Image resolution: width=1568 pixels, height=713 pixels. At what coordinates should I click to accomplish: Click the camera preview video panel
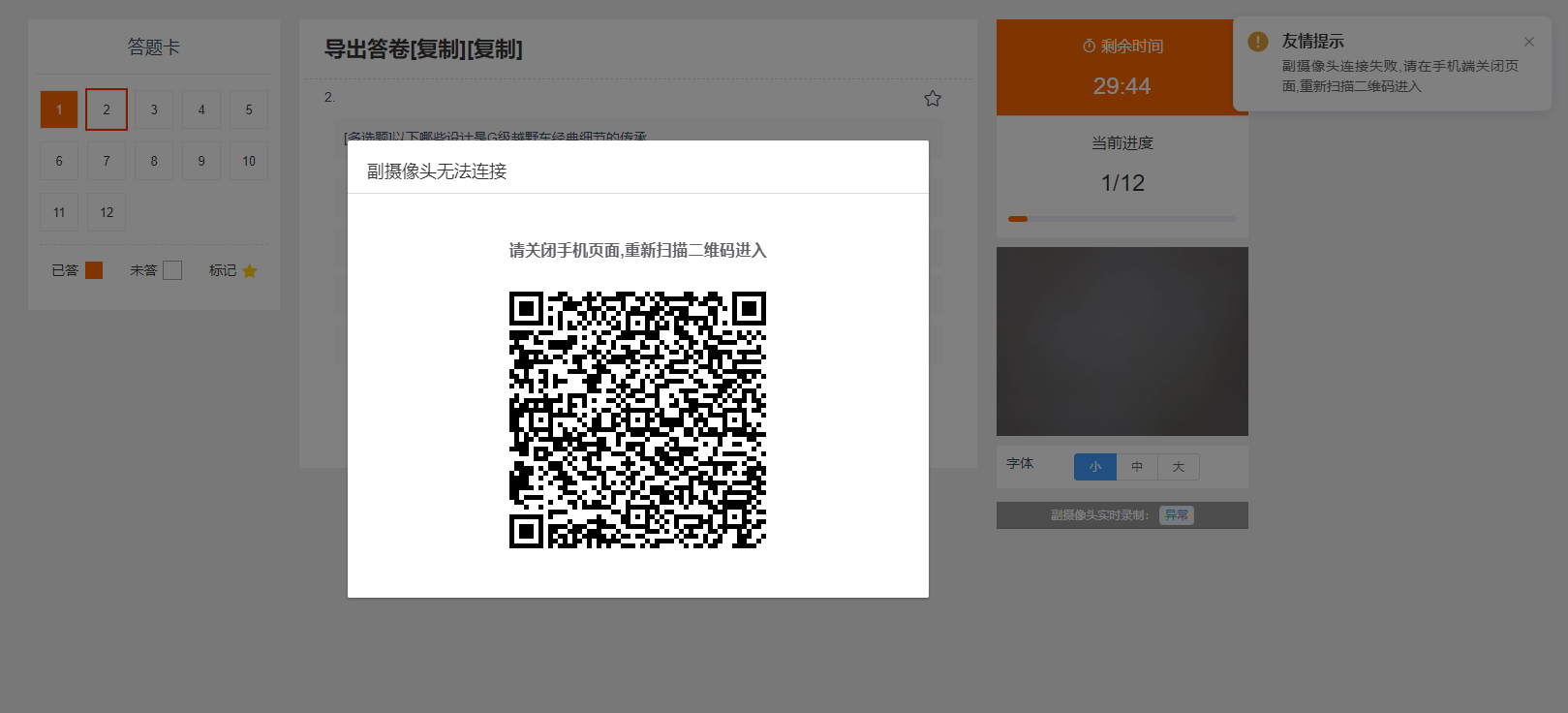click(x=1122, y=341)
